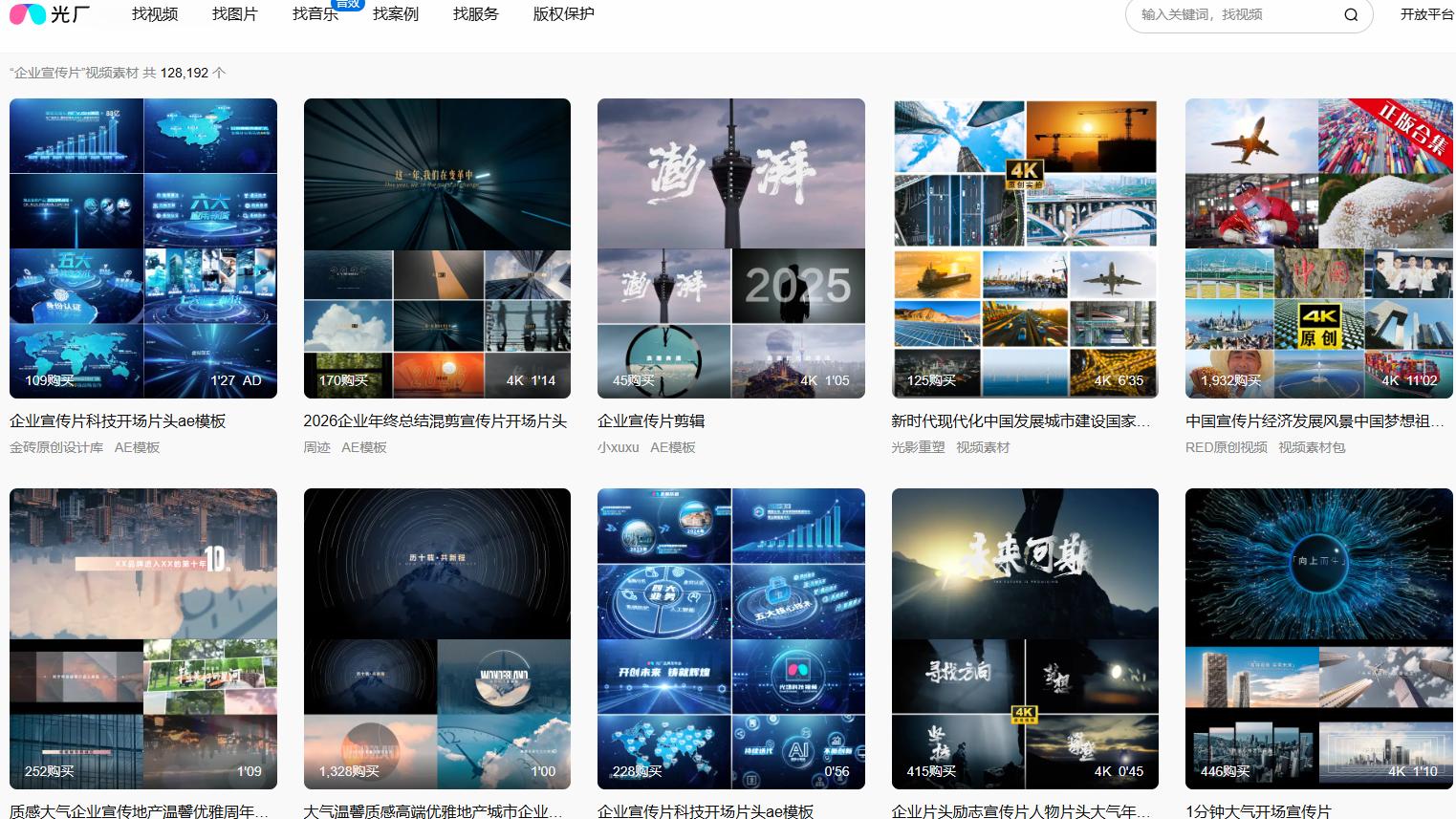Open the 找视频 menu
1456x819 pixels.
pyautogui.click(x=155, y=14)
